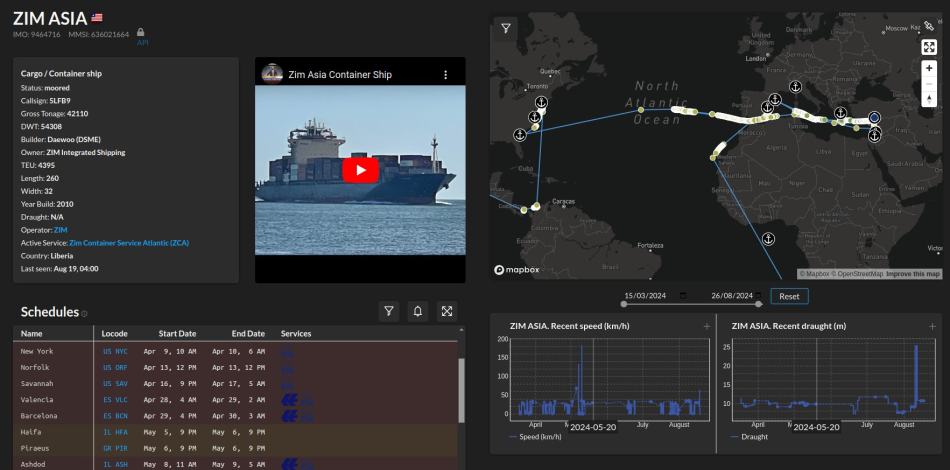This screenshot has width=950, height=470.
Task: Filter the Schedules table
Action: coord(388,311)
